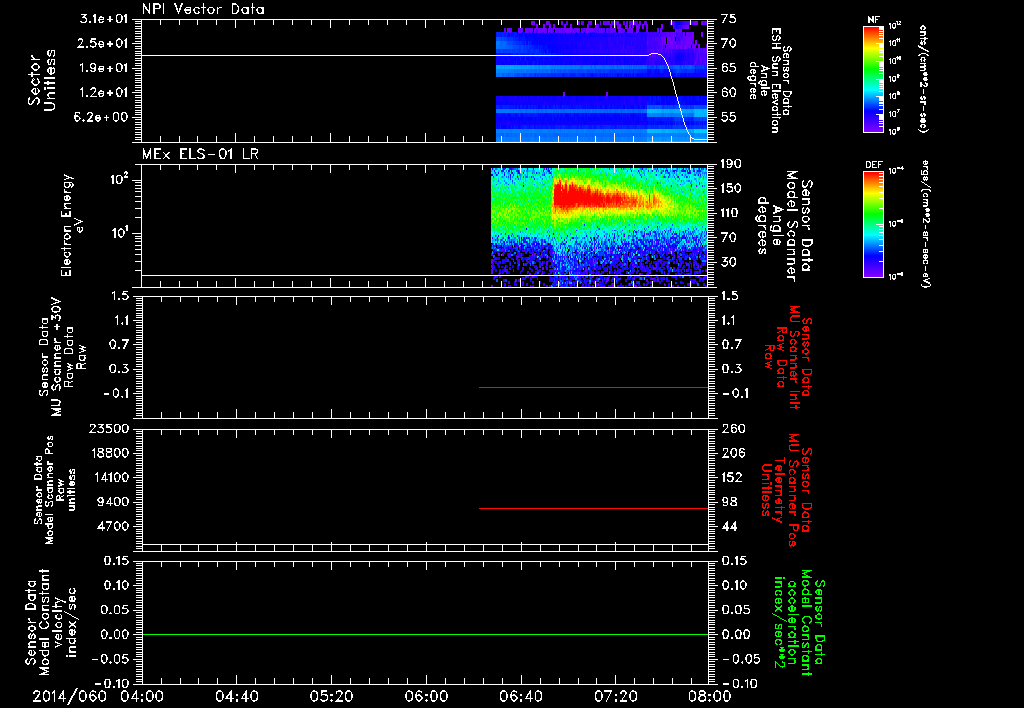The width and height of the screenshot is (1024, 708).
Task: Click the 23500 scanner position tick label
Action: (108, 428)
